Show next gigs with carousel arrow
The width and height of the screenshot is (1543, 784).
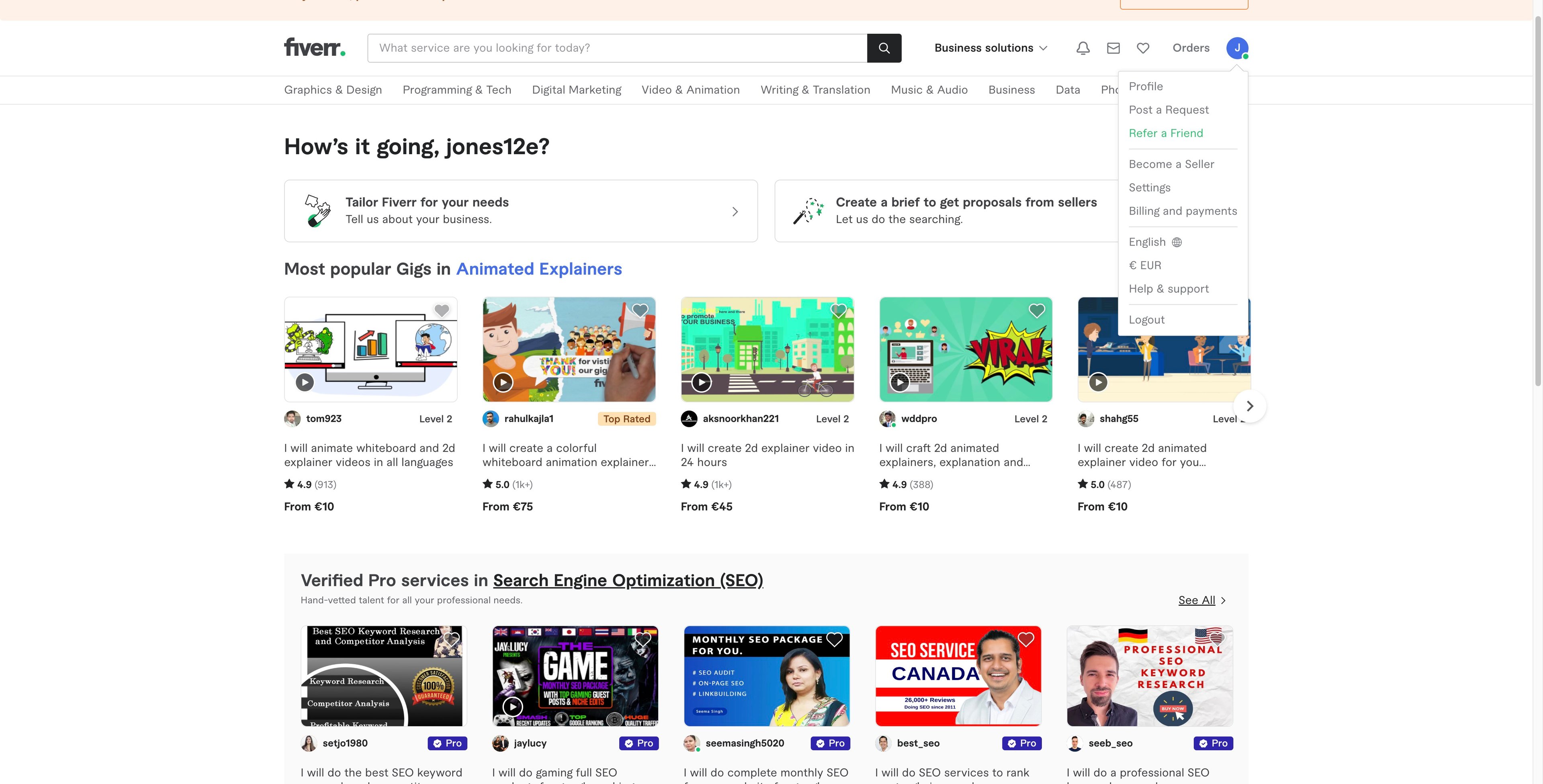coord(1250,406)
